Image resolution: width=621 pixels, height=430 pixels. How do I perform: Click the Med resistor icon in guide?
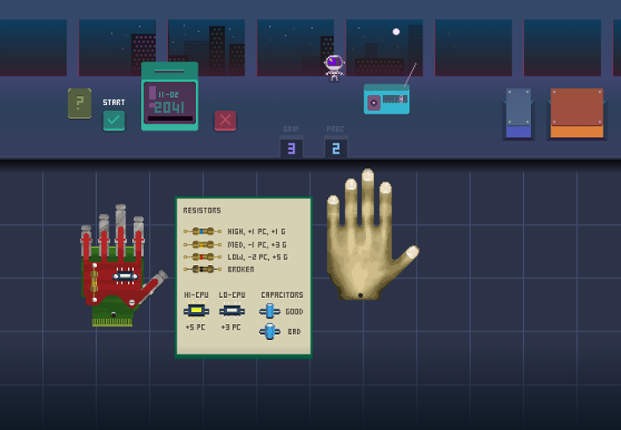click(202, 245)
